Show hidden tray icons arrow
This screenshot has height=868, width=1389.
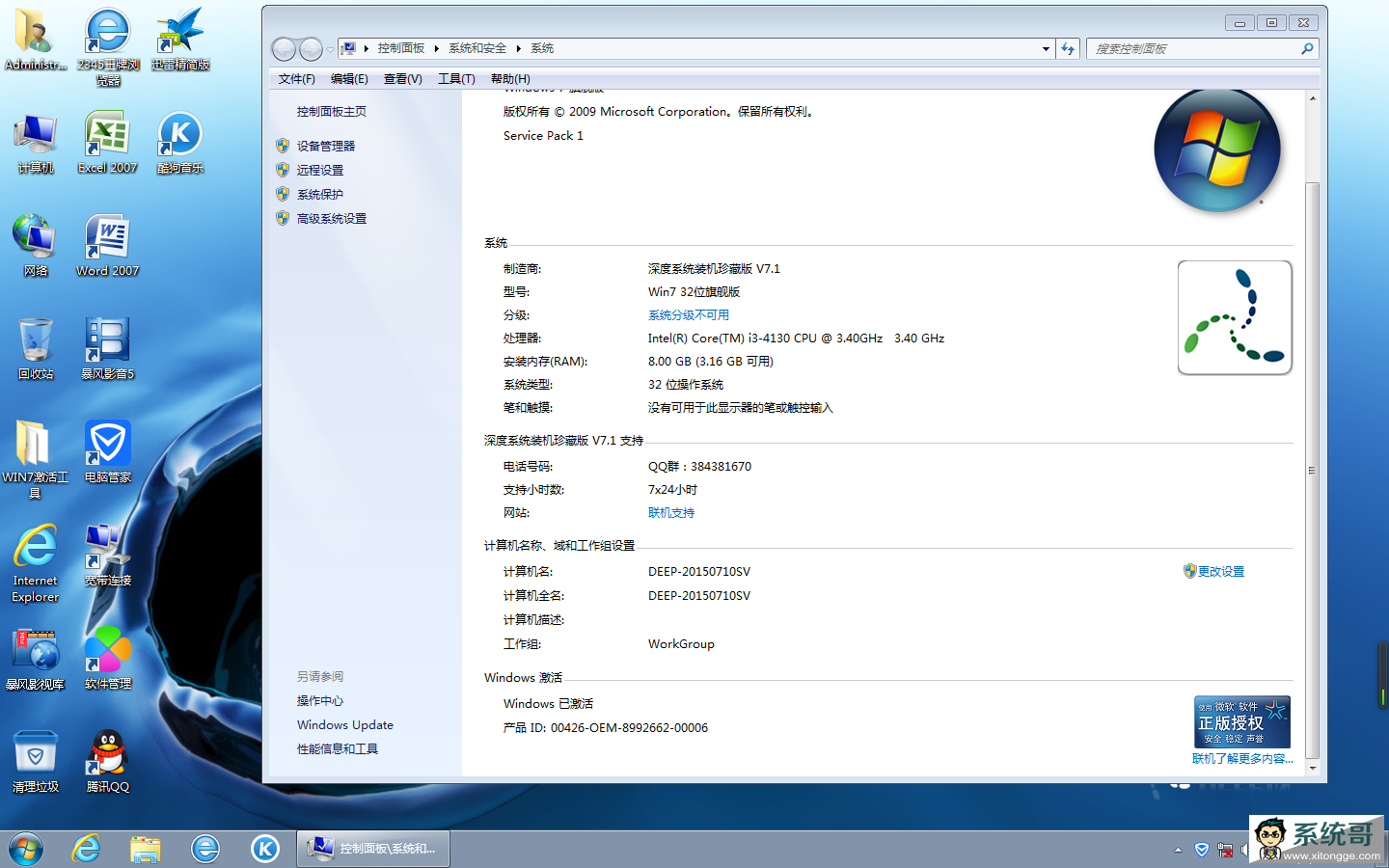click(x=1178, y=850)
